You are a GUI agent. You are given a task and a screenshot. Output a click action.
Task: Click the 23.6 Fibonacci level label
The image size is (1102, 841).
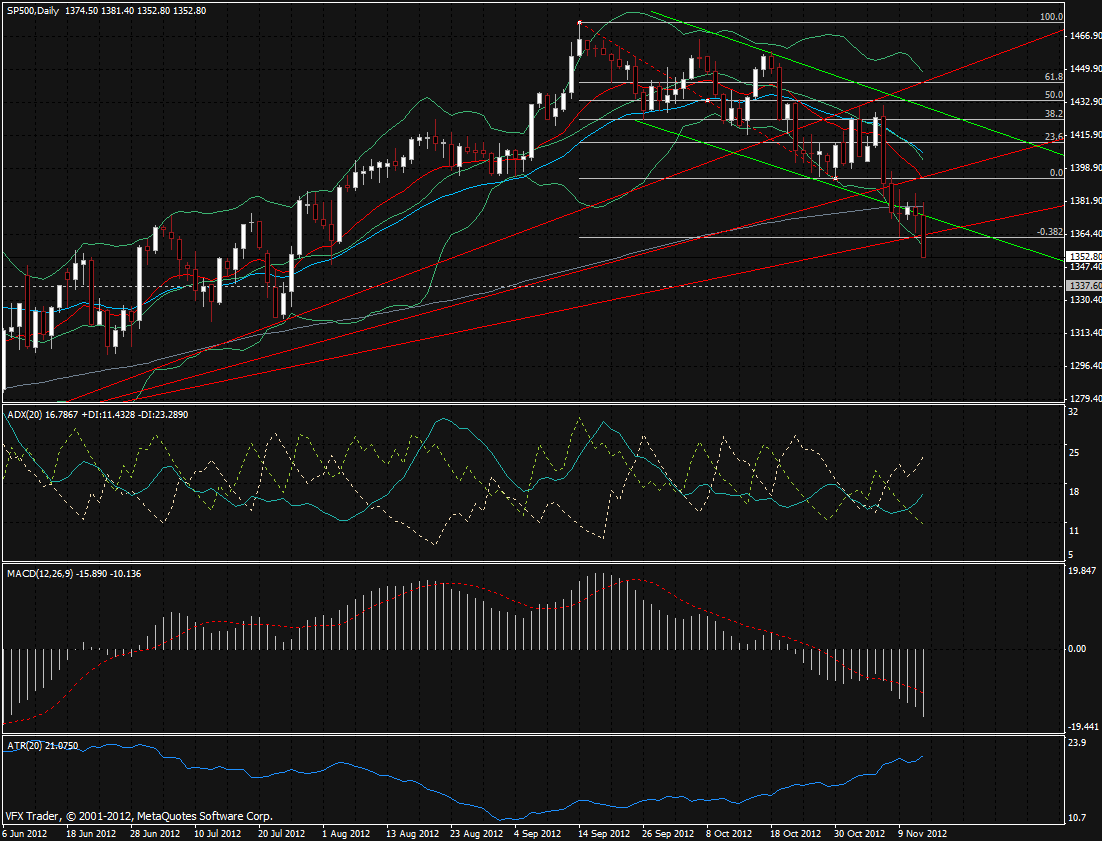click(x=1052, y=137)
